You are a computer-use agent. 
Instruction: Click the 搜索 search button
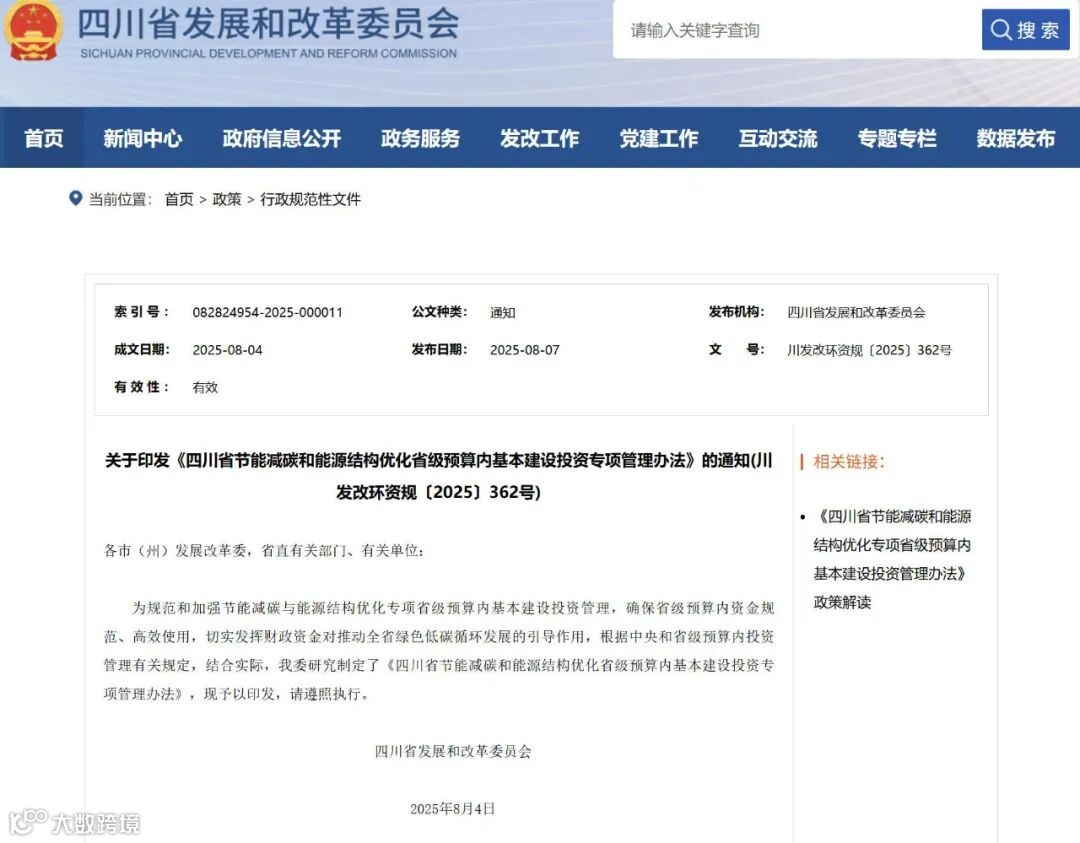pyautogui.click(x=1025, y=30)
